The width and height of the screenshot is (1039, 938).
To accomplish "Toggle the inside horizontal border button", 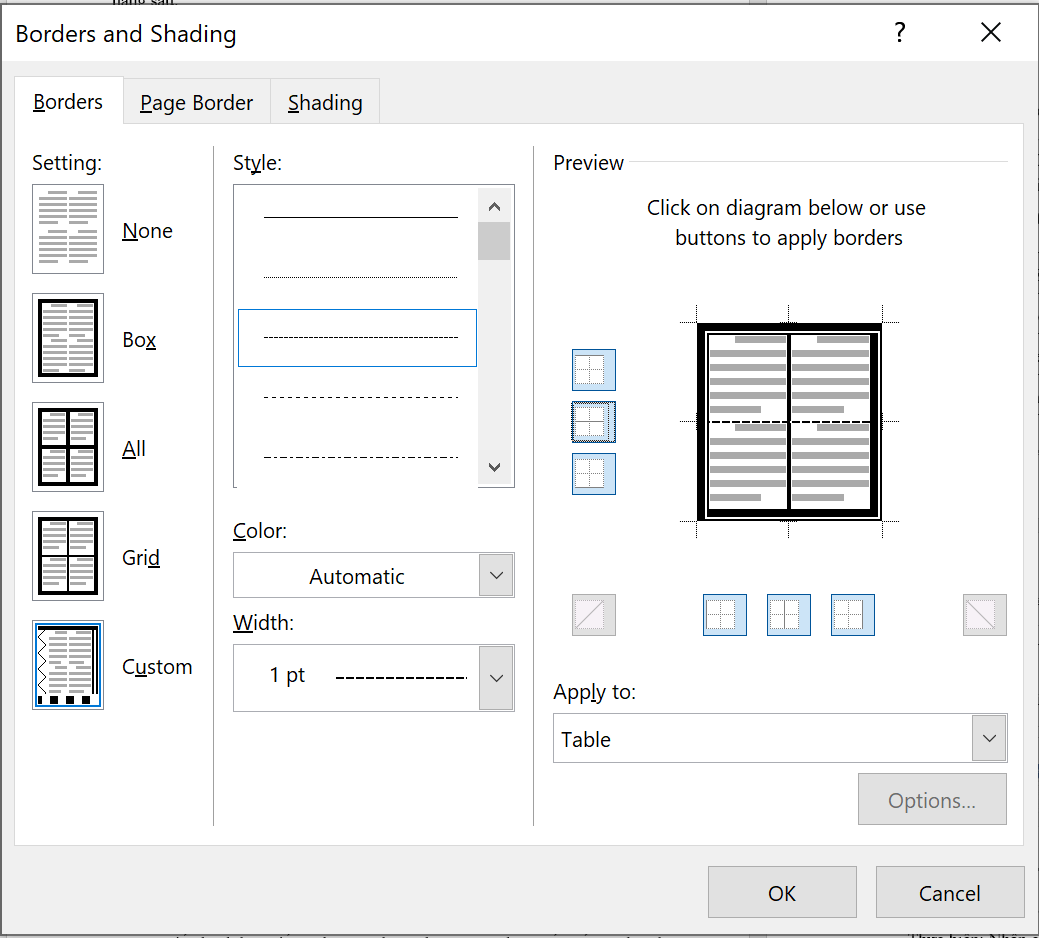I will 594,422.
